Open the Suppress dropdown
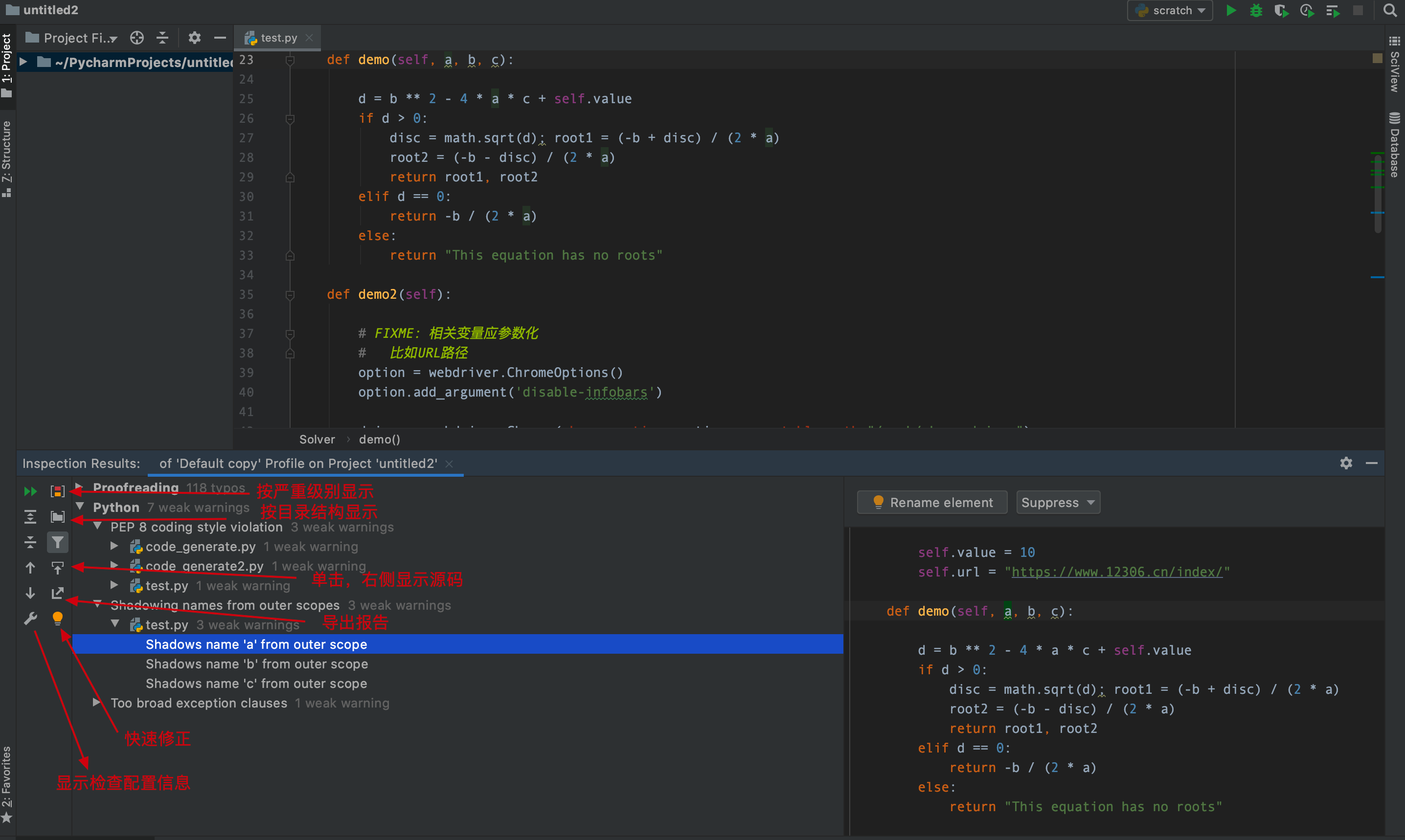 (1058, 503)
